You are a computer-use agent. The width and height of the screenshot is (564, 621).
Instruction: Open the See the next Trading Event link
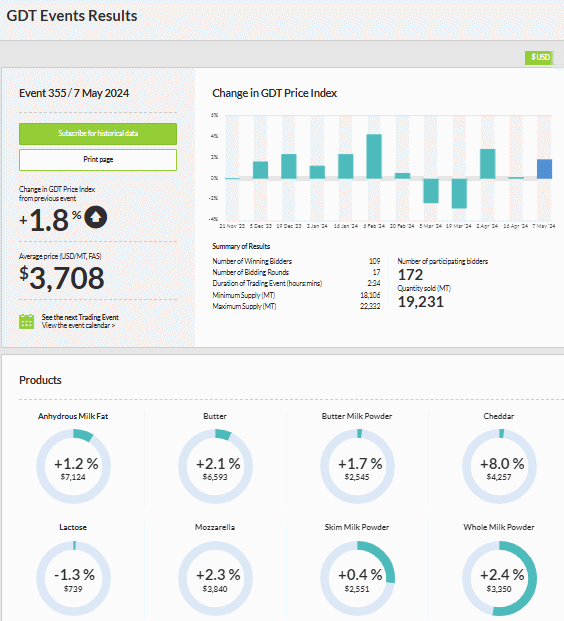(80, 317)
